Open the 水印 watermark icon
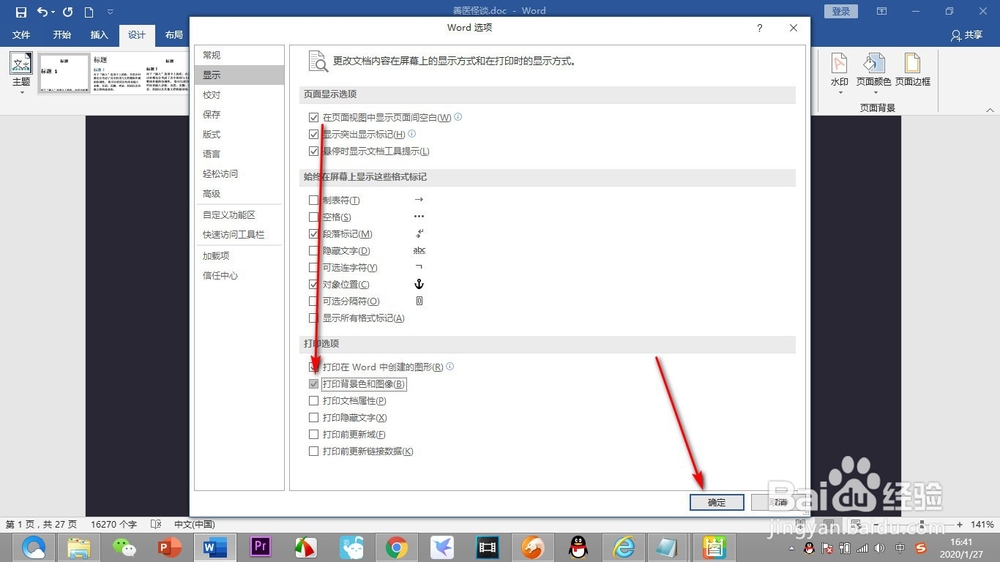This screenshot has width=1000, height=562. coord(839,64)
